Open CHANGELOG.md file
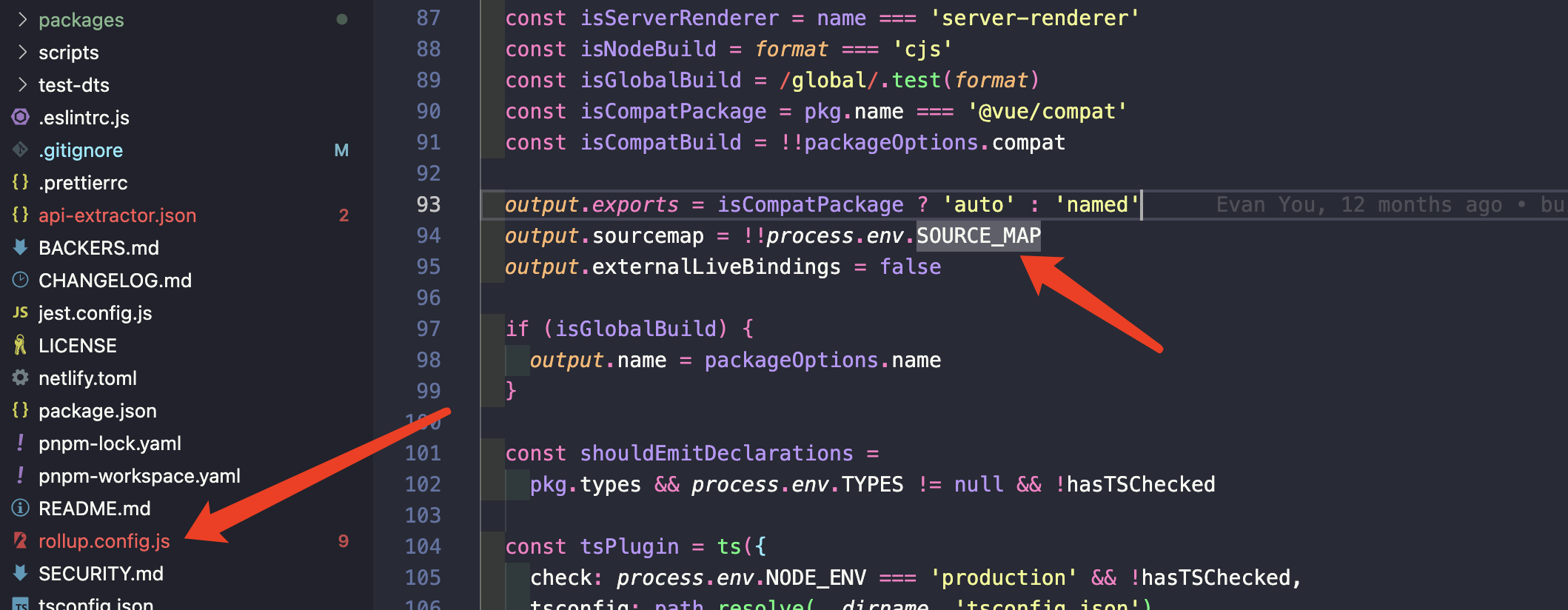Viewport: 1568px width, 610px height. click(115, 280)
